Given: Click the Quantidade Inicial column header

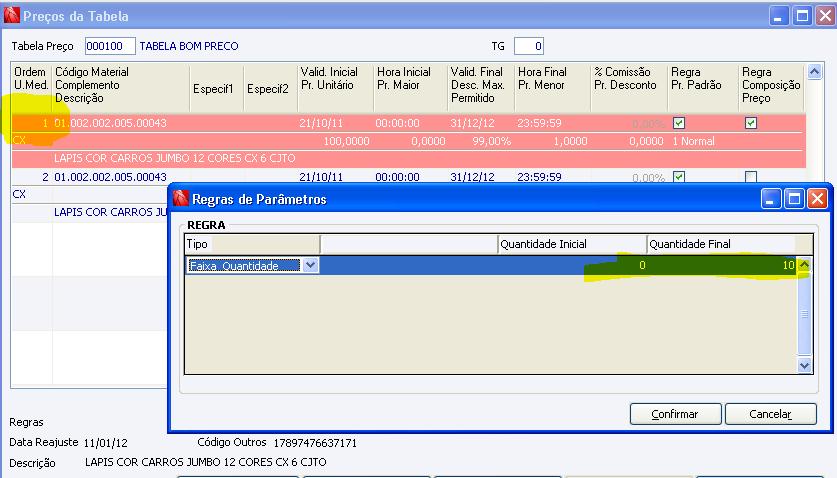Looking at the screenshot, I should tap(572, 244).
